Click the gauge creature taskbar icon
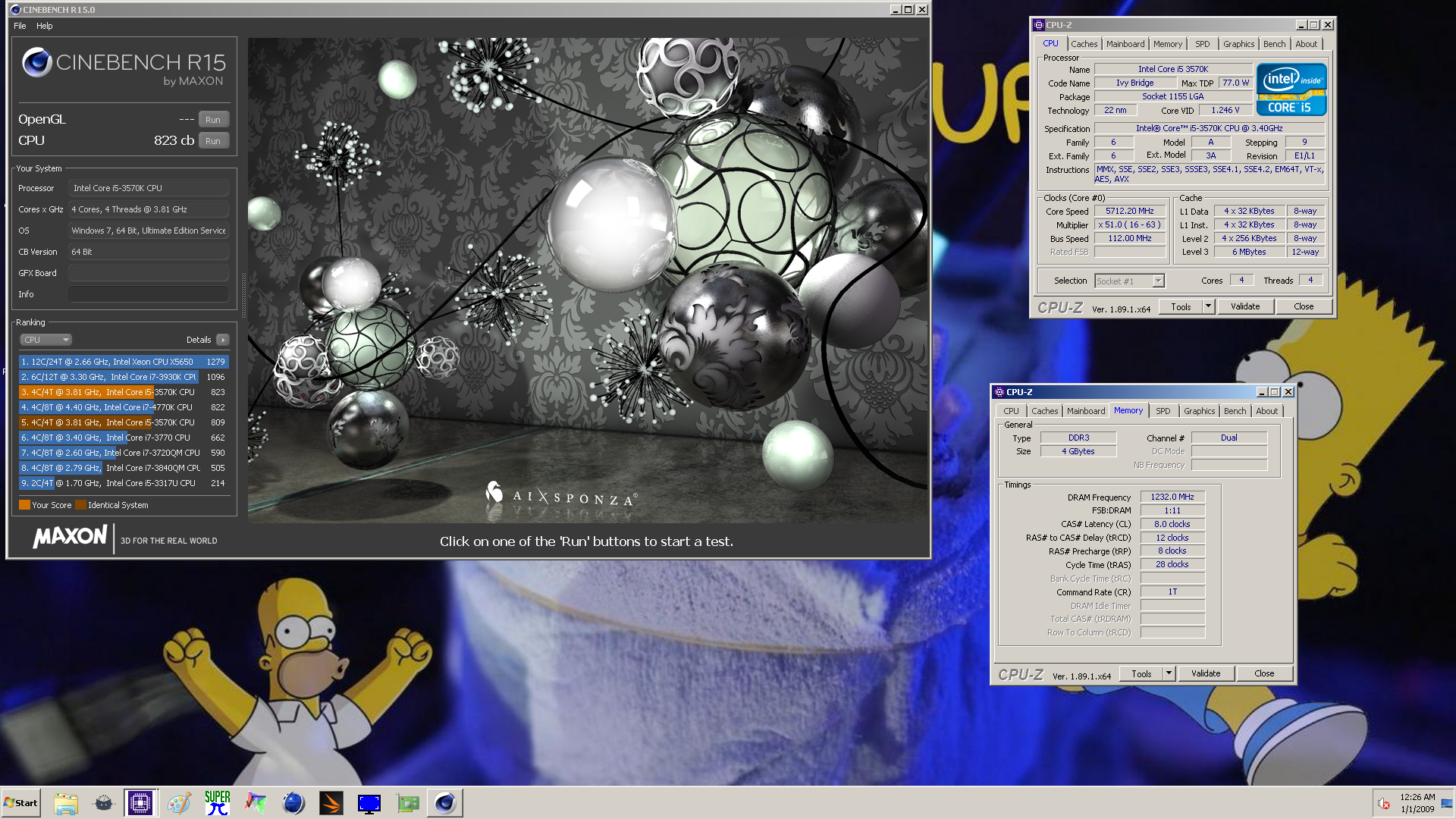Viewport: 1456px width, 819px height. pos(104,803)
